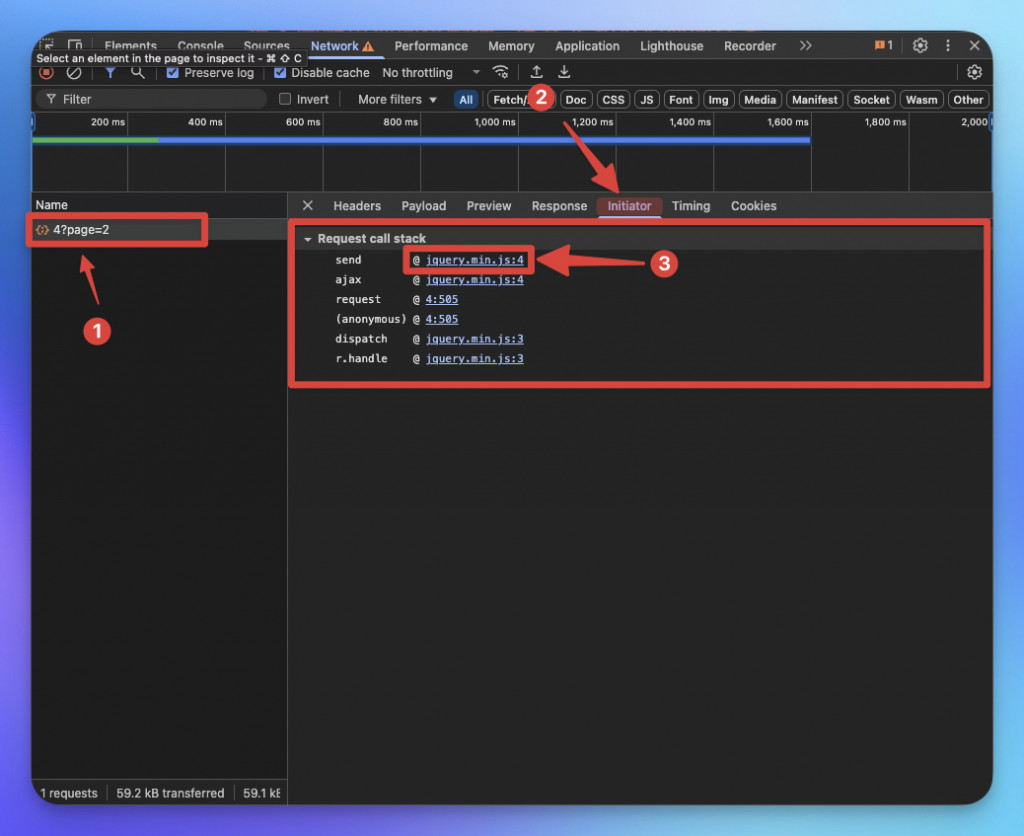Screen dimensions: 1024x836
Task: Open the Response tab
Action: 559,206
